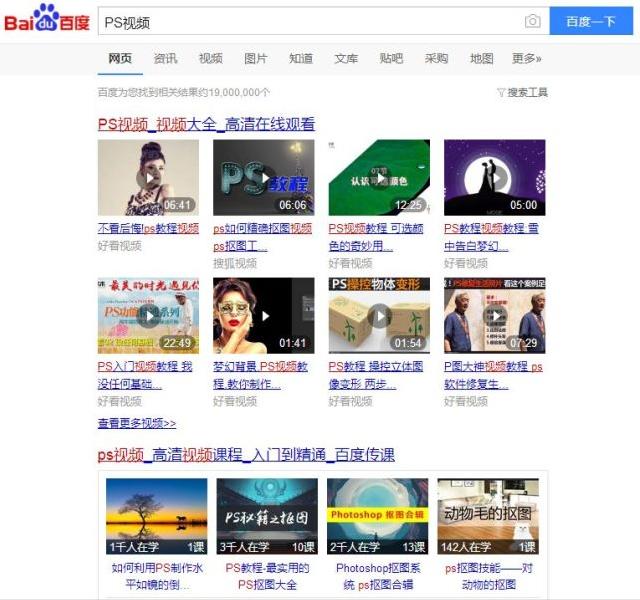Open ps视频_高清视频课程_入门到精通_百度传课 title

click(246, 454)
